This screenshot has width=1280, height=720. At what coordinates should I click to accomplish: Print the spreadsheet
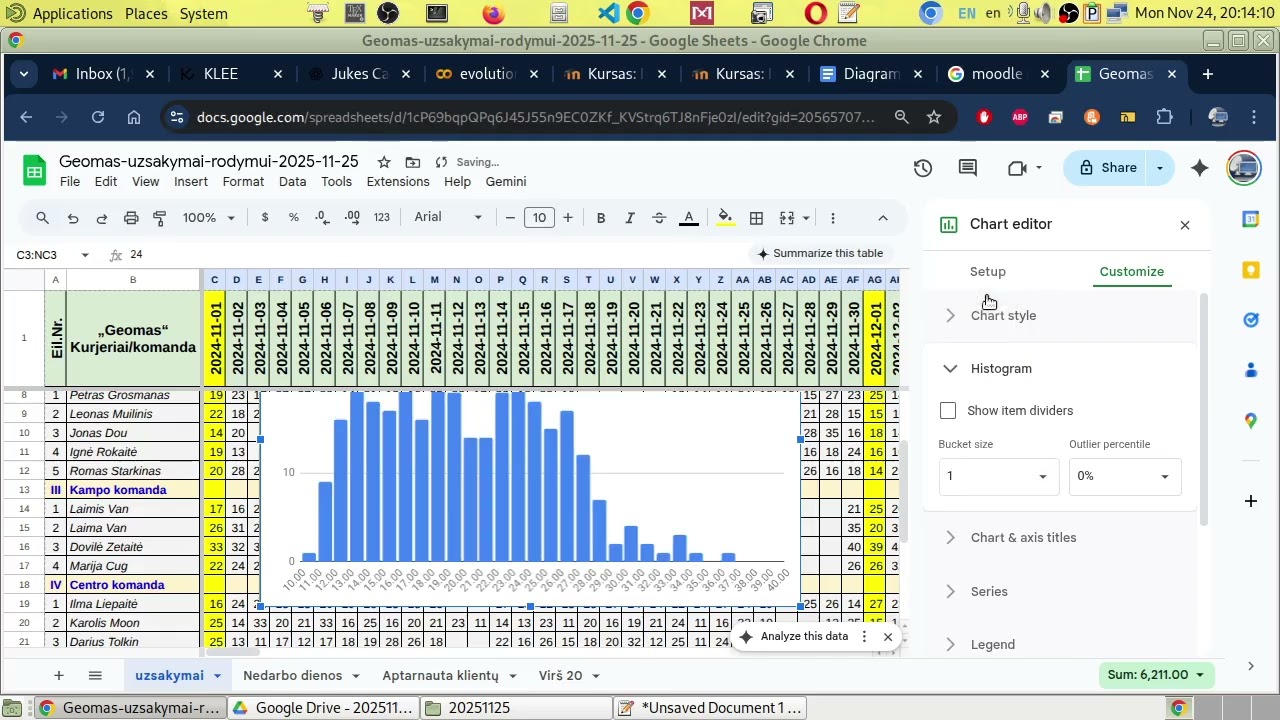pyautogui.click(x=131, y=218)
